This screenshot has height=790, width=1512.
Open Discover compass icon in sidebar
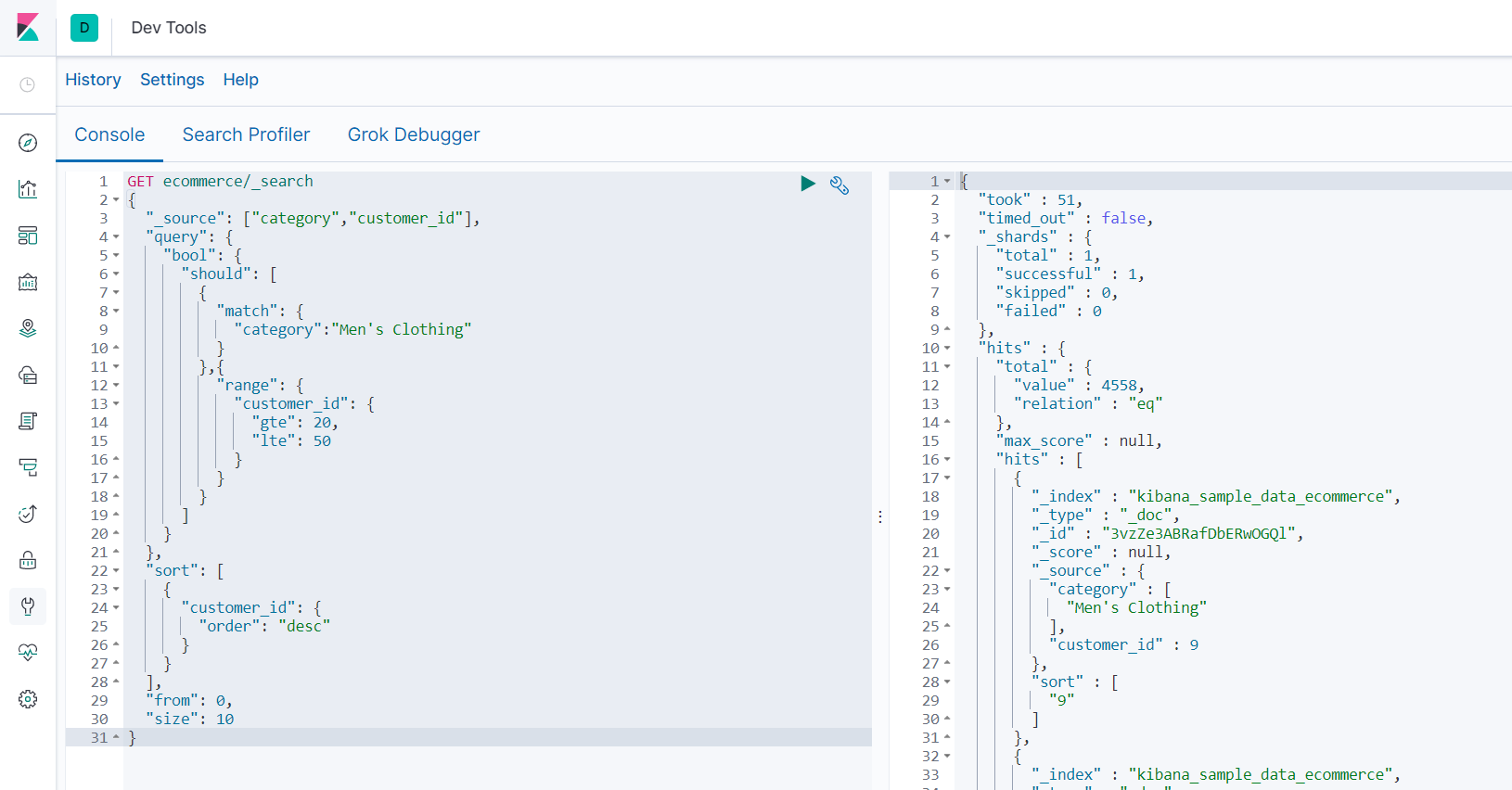28,143
